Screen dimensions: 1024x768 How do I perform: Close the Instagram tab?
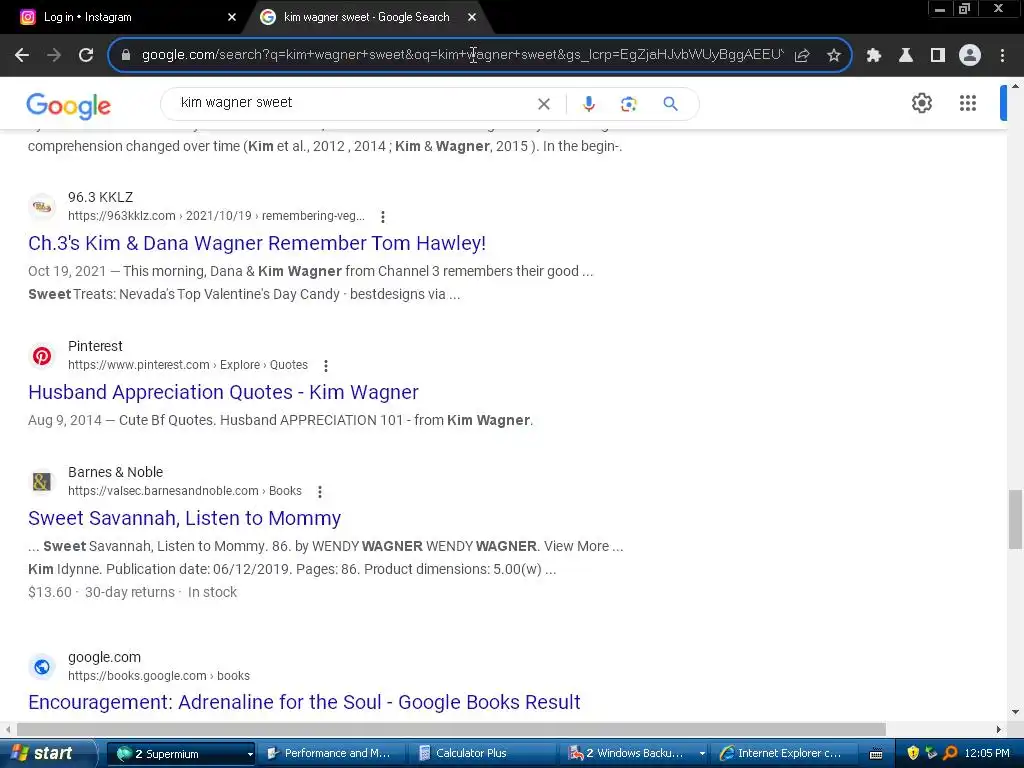pos(231,18)
